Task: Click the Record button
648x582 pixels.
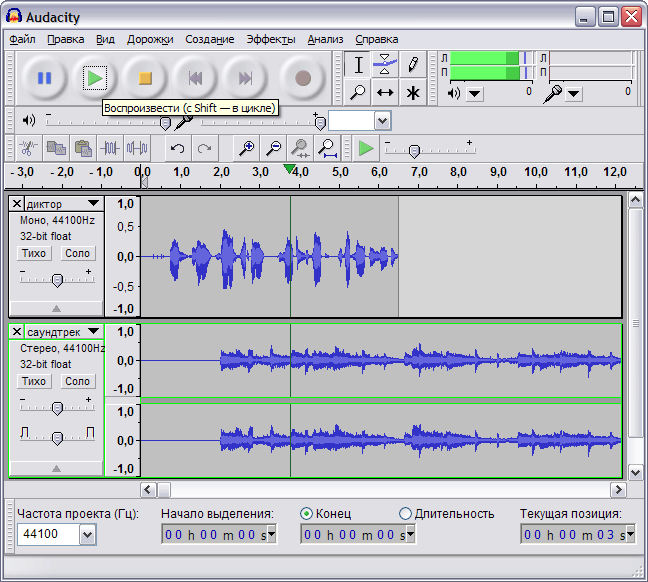Action: pos(303,77)
